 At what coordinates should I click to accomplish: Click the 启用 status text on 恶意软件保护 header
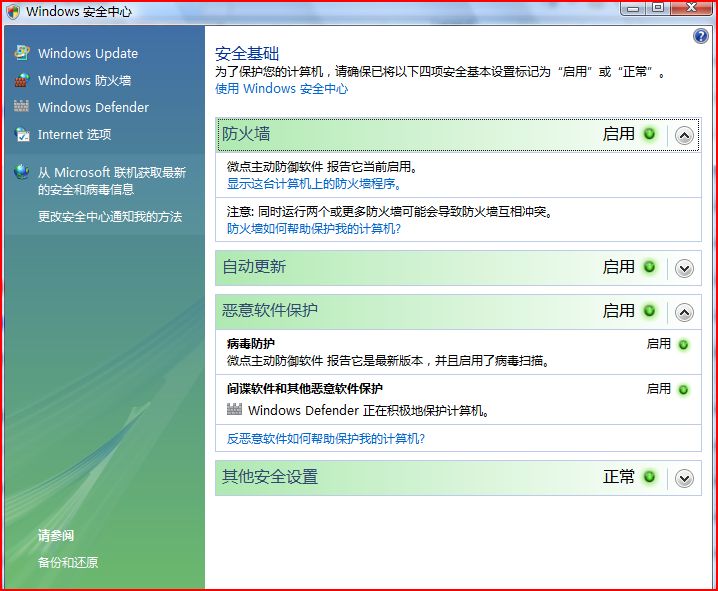point(619,311)
